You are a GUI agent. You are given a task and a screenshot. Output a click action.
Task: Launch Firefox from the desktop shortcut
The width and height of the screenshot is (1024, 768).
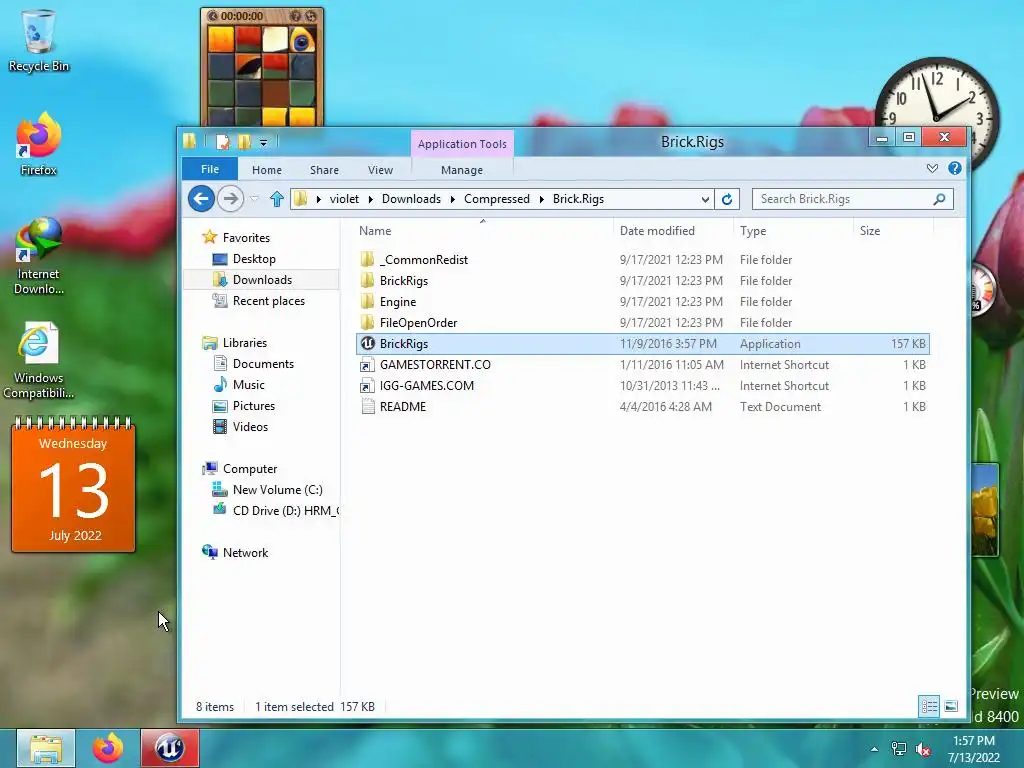pyautogui.click(x=38, y=144)
